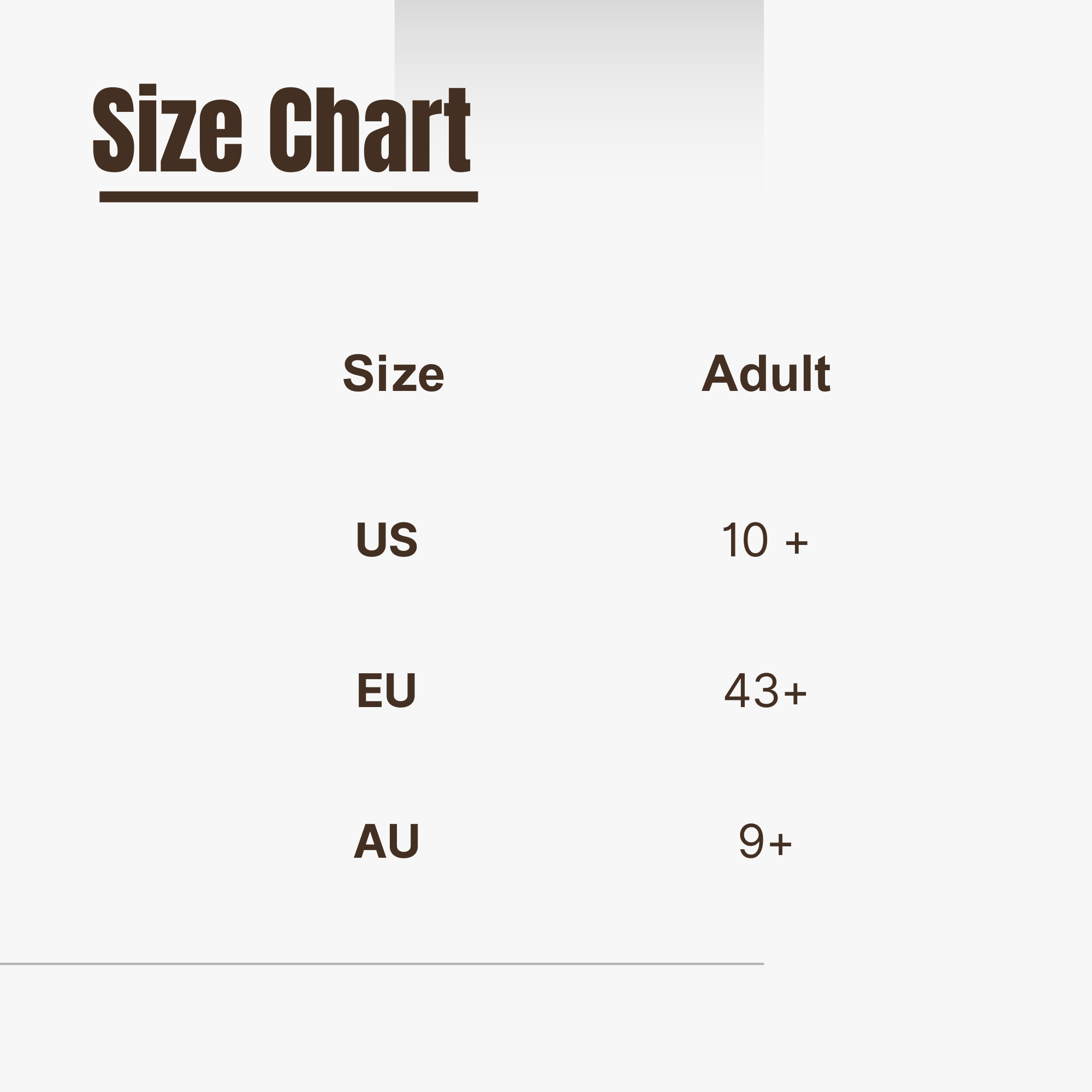Click the number 10 in US row
This screenshot has height=1092, width=1092.
coord(745,541)
